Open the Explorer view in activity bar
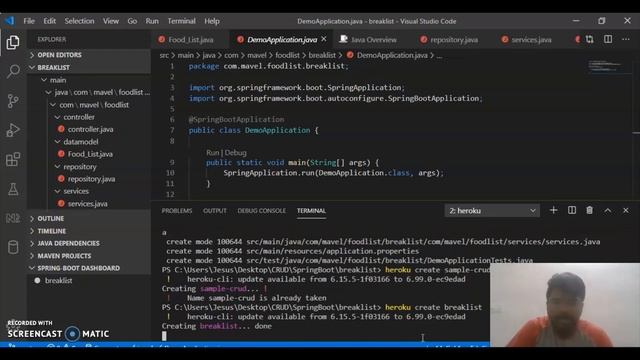The image size is (640, 360). [x=13, y=42]
